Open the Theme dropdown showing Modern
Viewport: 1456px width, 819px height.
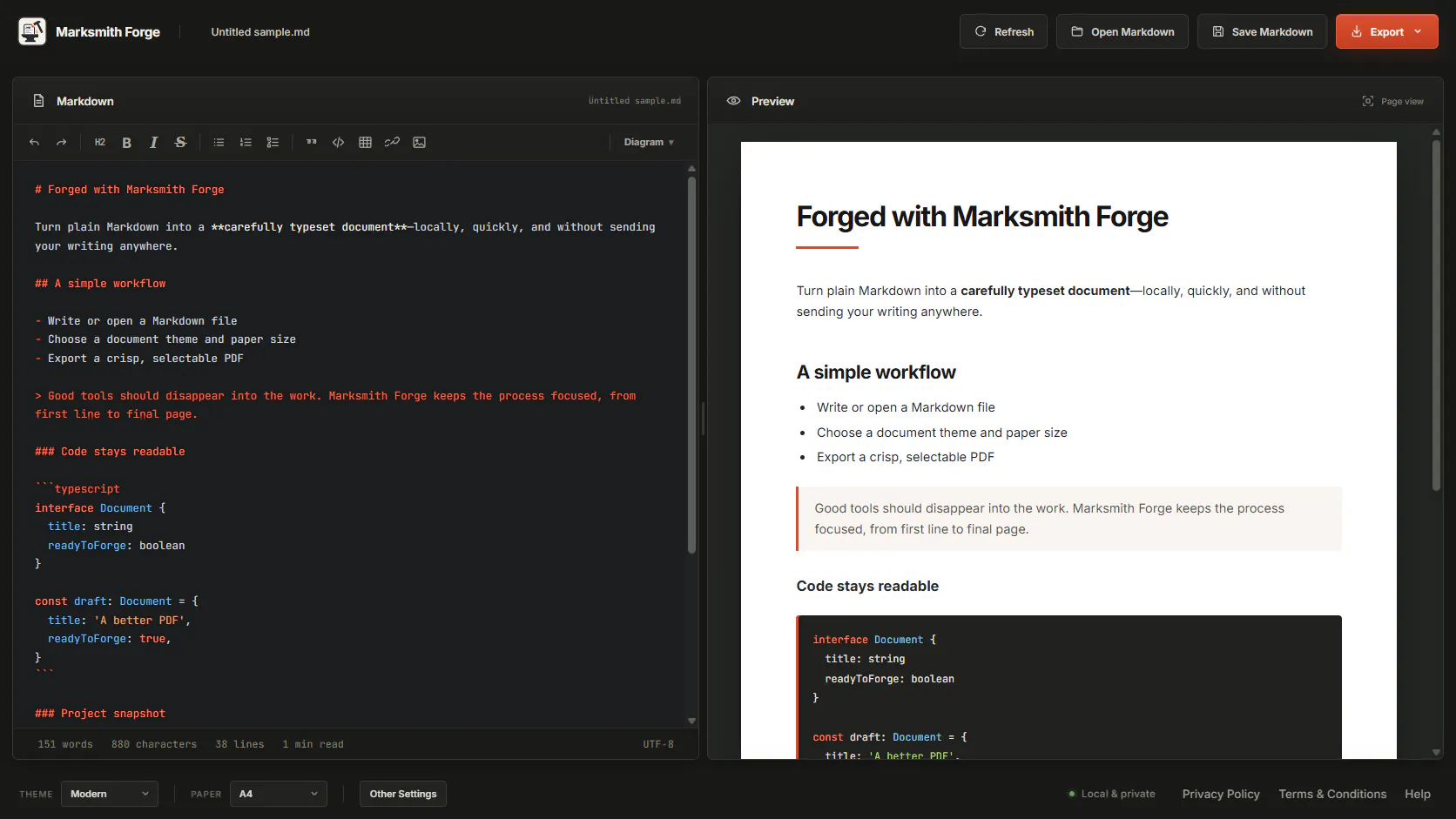click(x=110, y=794)
